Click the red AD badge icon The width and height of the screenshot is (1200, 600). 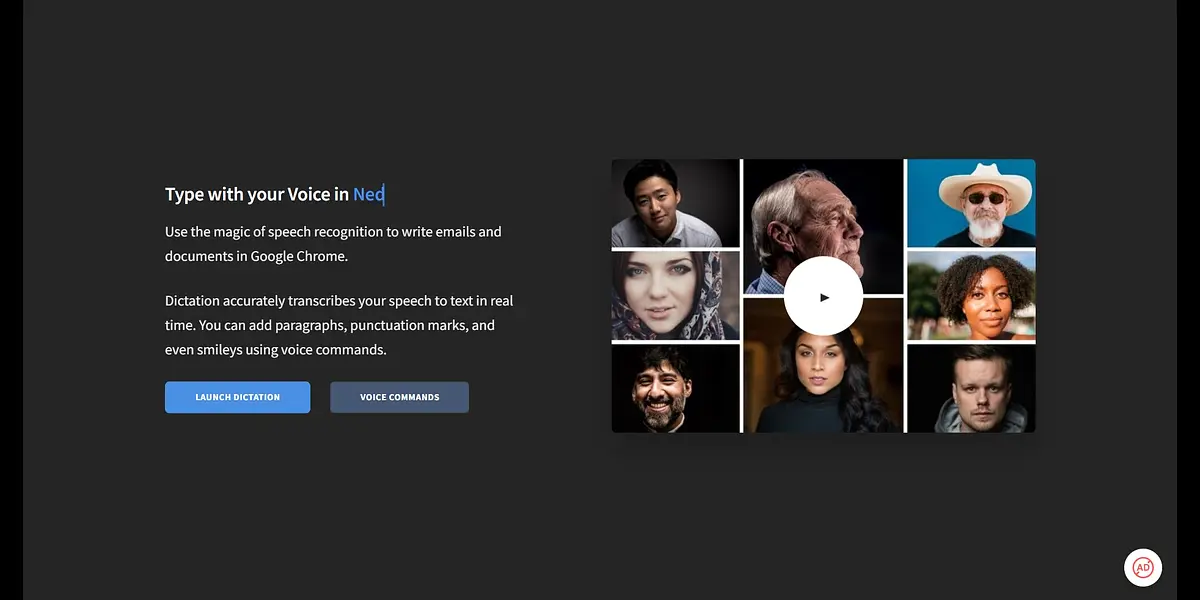click(x=1142, y=567)
